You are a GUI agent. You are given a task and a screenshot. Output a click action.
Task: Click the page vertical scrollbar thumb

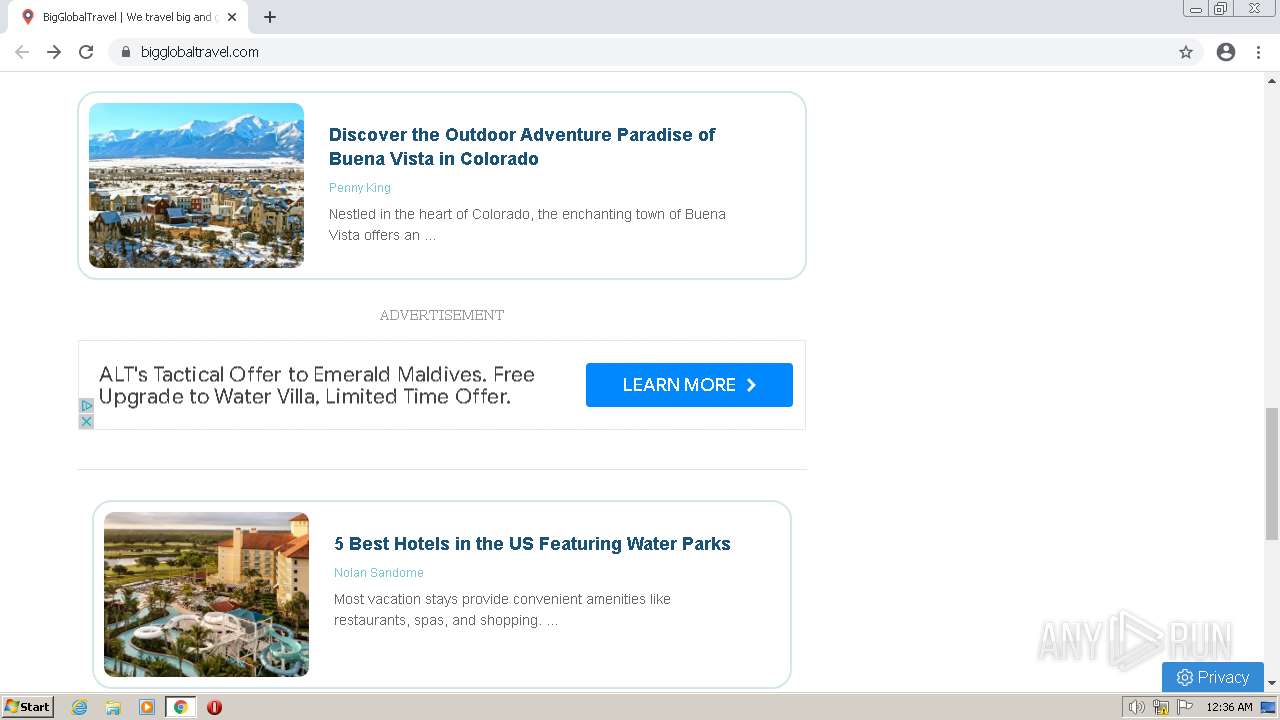pos(1272,474)
